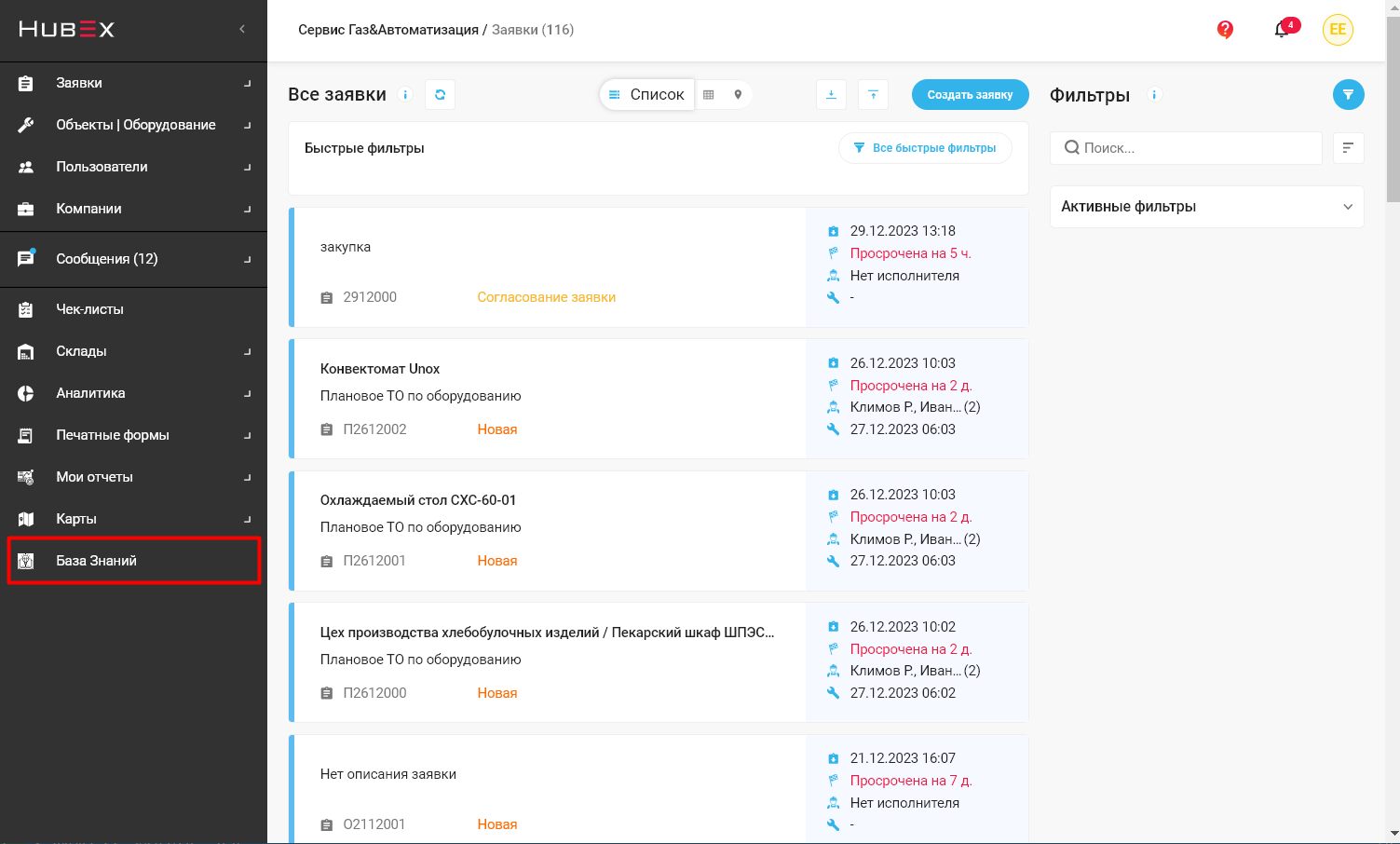The width and height of the screenshot is (1400, 844).
Task: Expand the Активные фильтры panel
Action: pos(1207,207)
